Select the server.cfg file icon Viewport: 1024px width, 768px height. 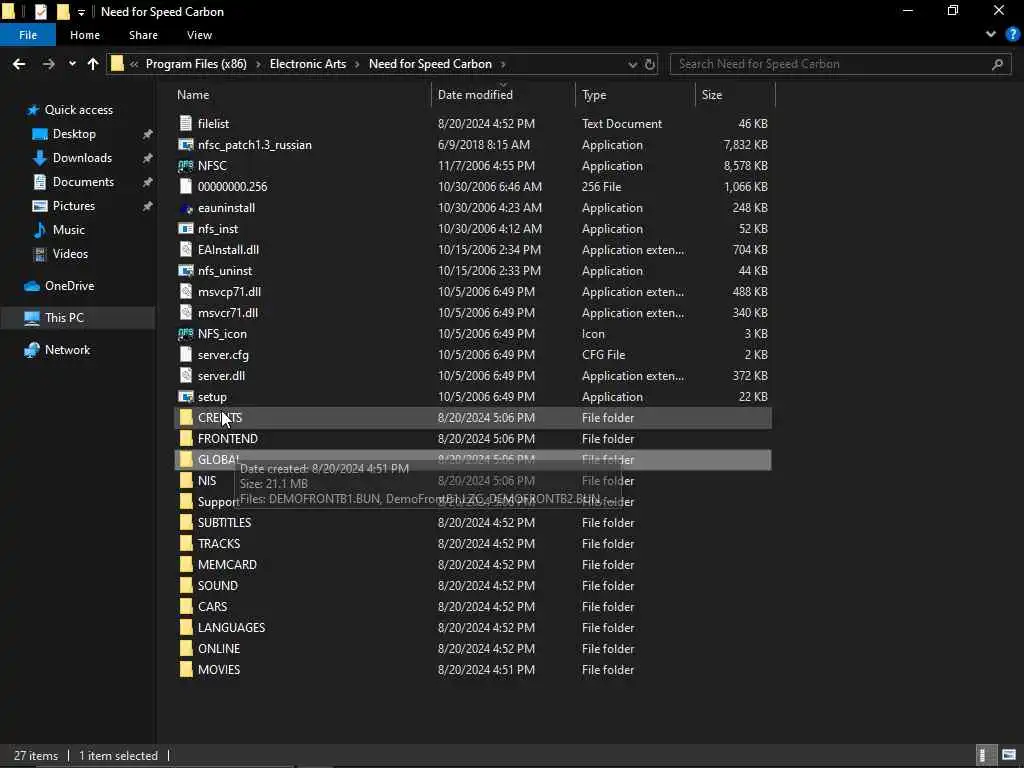click(186, 355)
